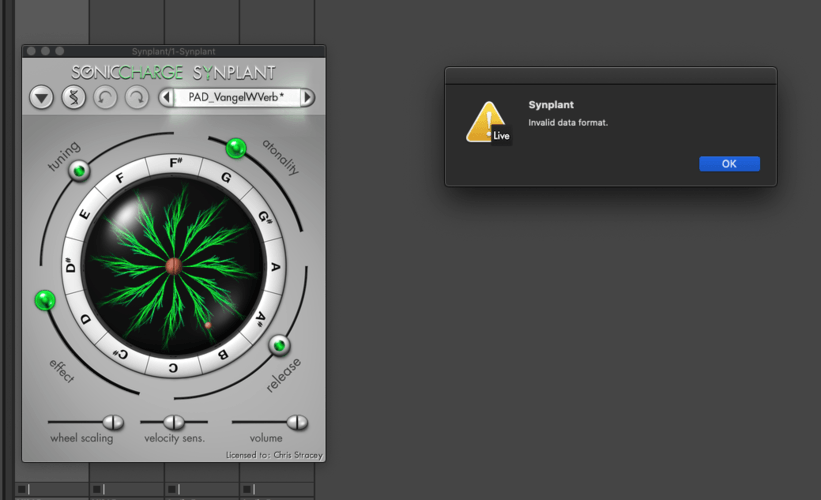Click the PAD_VangelWVerb preset name field

point(237,97)
